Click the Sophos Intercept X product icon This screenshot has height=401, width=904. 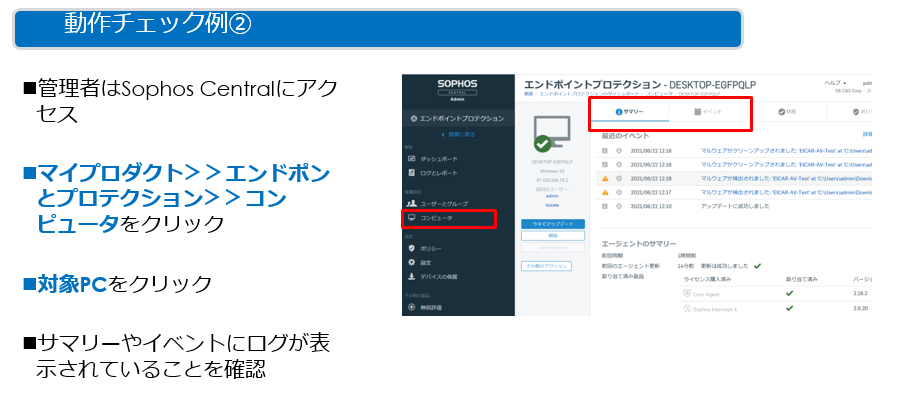(687, 308)
